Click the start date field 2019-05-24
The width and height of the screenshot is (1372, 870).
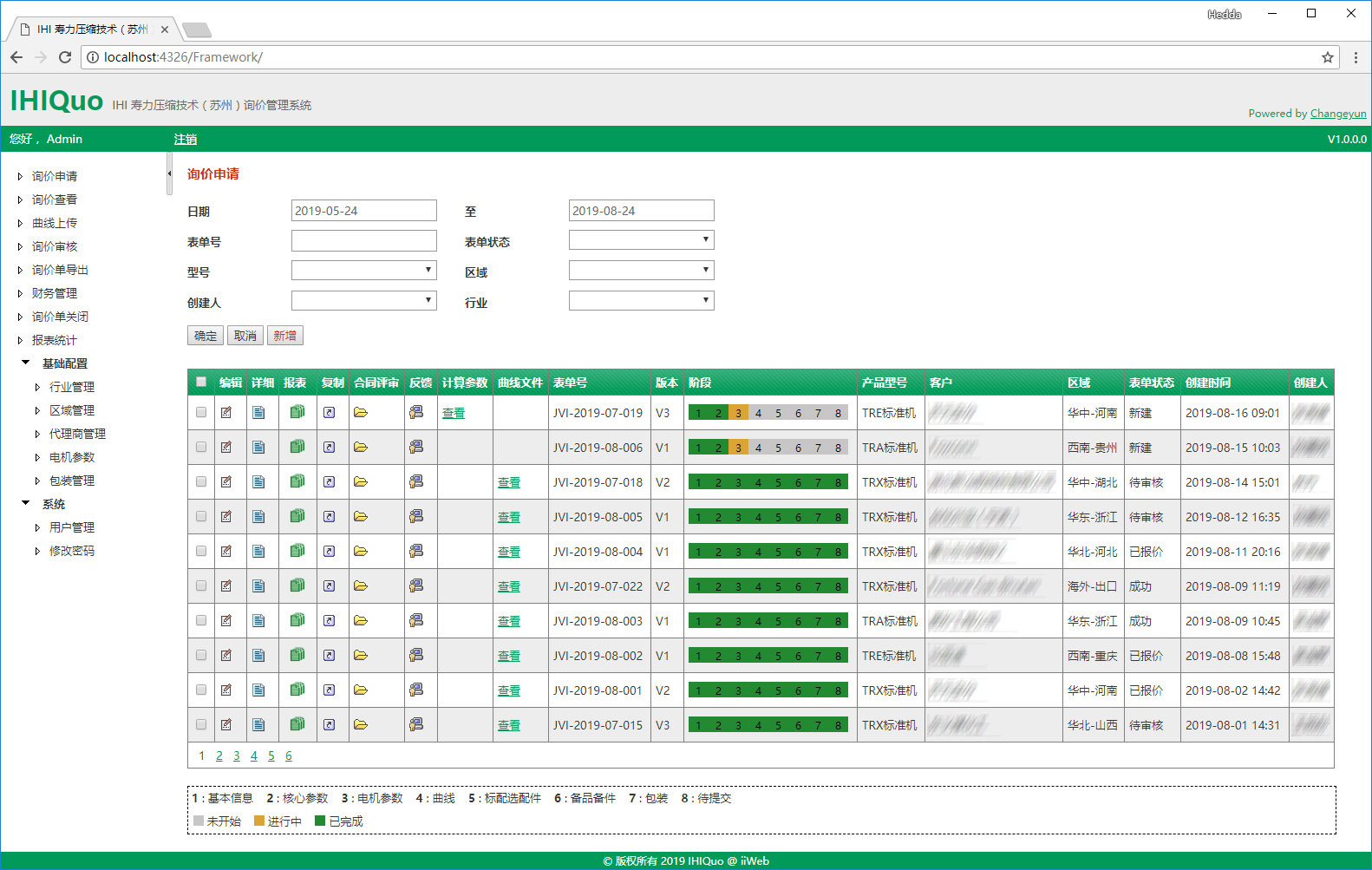(364, 211)
